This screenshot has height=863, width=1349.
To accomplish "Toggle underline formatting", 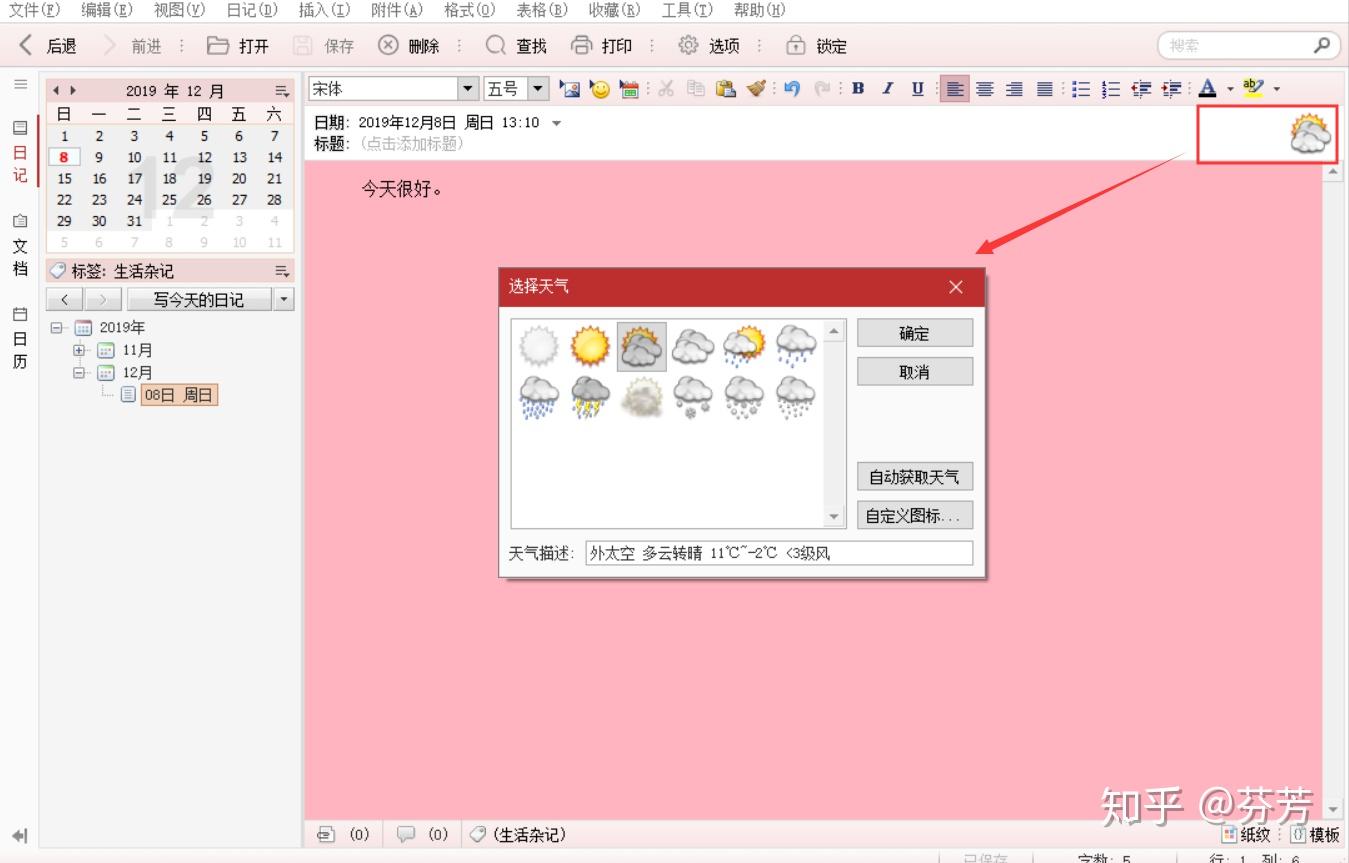I will pyautogui.click(x=917, y=88).
